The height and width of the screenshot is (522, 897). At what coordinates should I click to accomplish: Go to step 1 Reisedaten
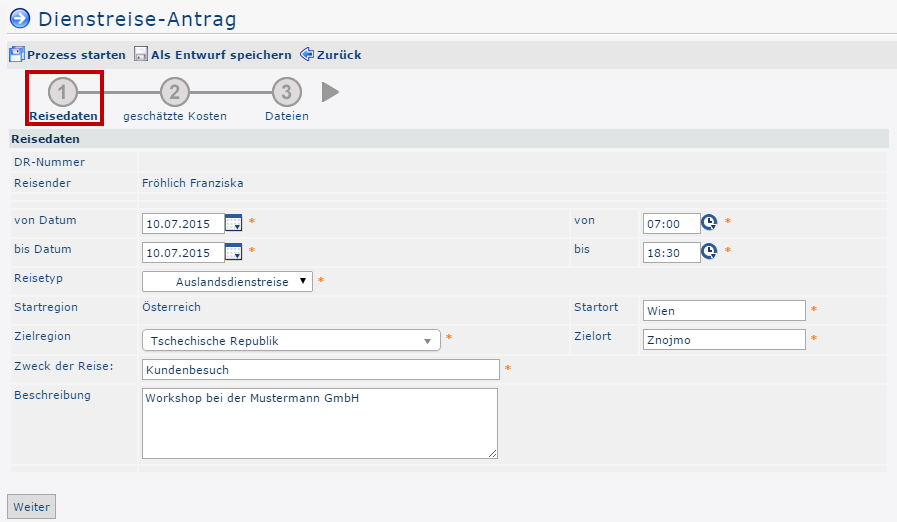63,93
